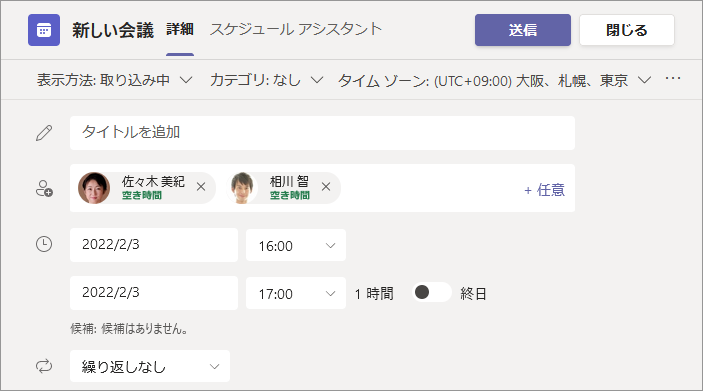Screen dimensions: 703x391
Task: Open the 16:00 start time dropdown
Action: [x=296, y=245]
